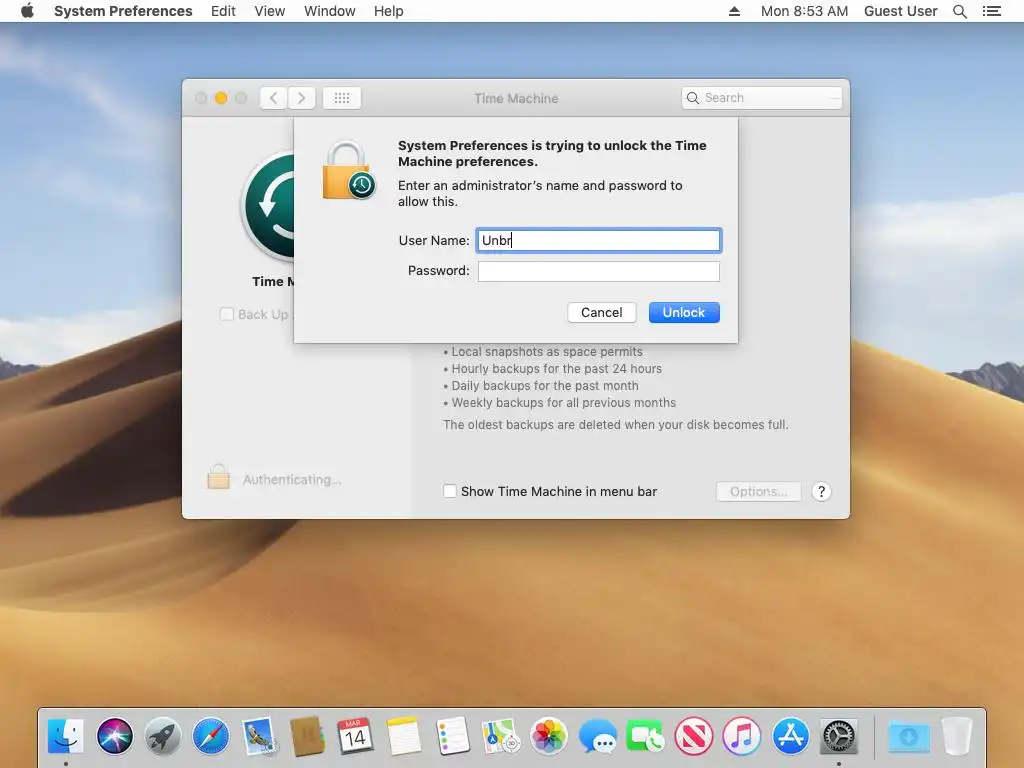Open Contacts book icon in Dock
This screenshot has height=768, width=1024.
click(308, 736)
